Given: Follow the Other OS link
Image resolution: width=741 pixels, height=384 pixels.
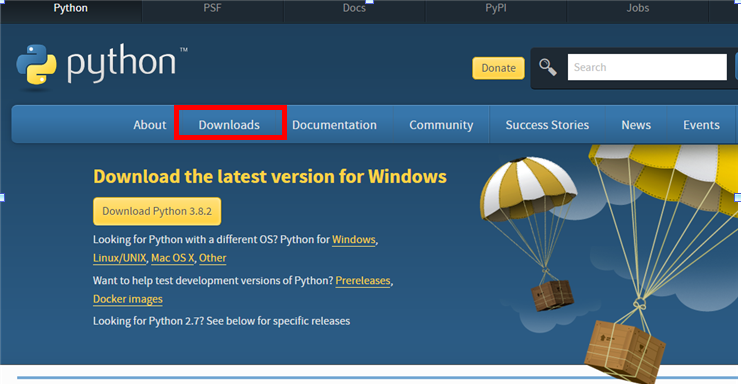Looking at the screenshot, I should click(x=212, y=258).
